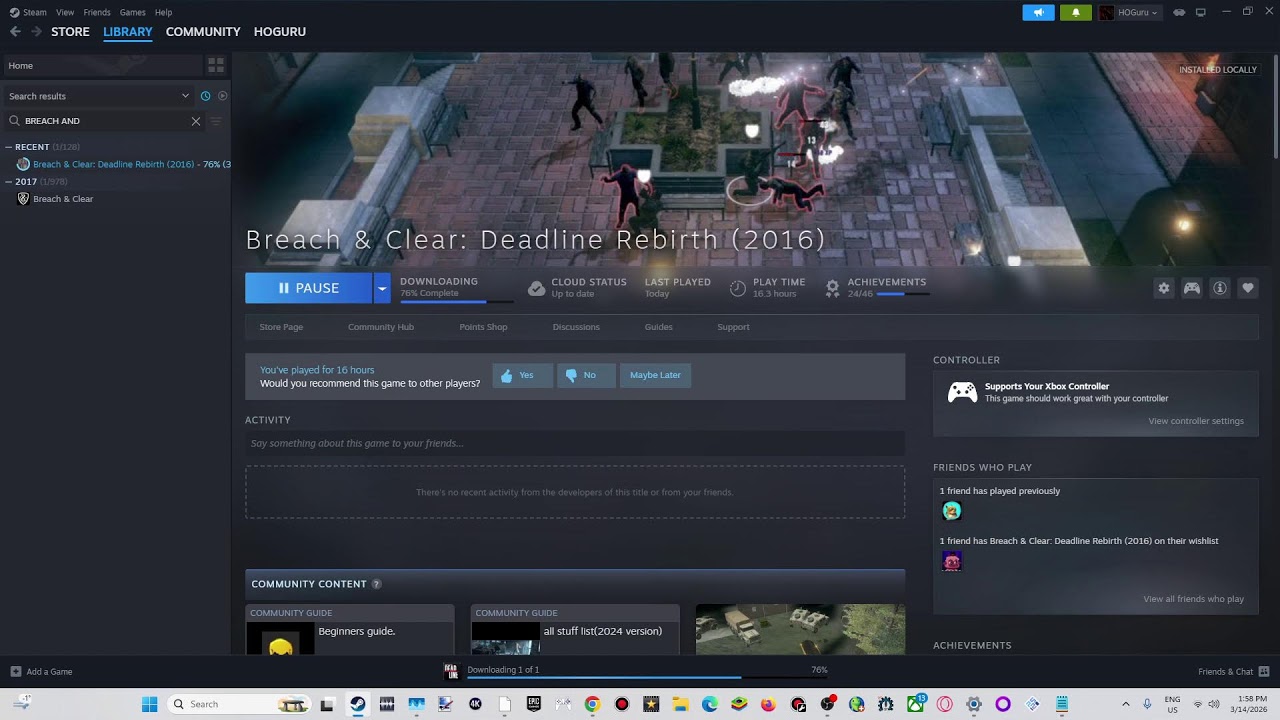This screenshot has height=720, width=1280.
Task: Open the Friends & Chat panel
Action: 1233,672
